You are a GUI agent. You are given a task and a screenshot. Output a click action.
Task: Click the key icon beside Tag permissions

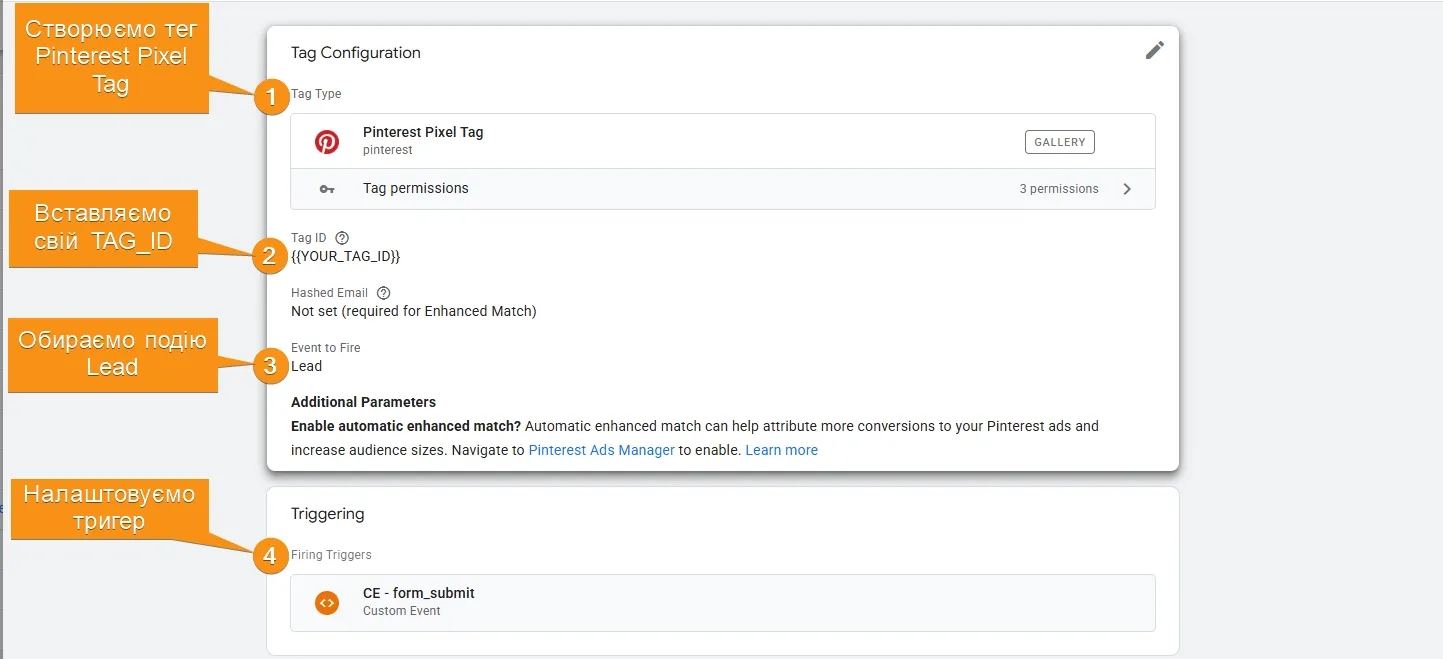(327, 189)
